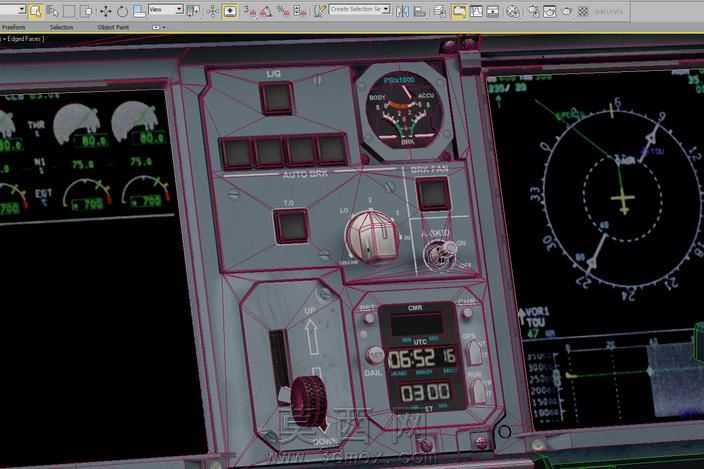Select the Select and Scale tool
The height and width of the screenshot is (469, 704).
139,11
